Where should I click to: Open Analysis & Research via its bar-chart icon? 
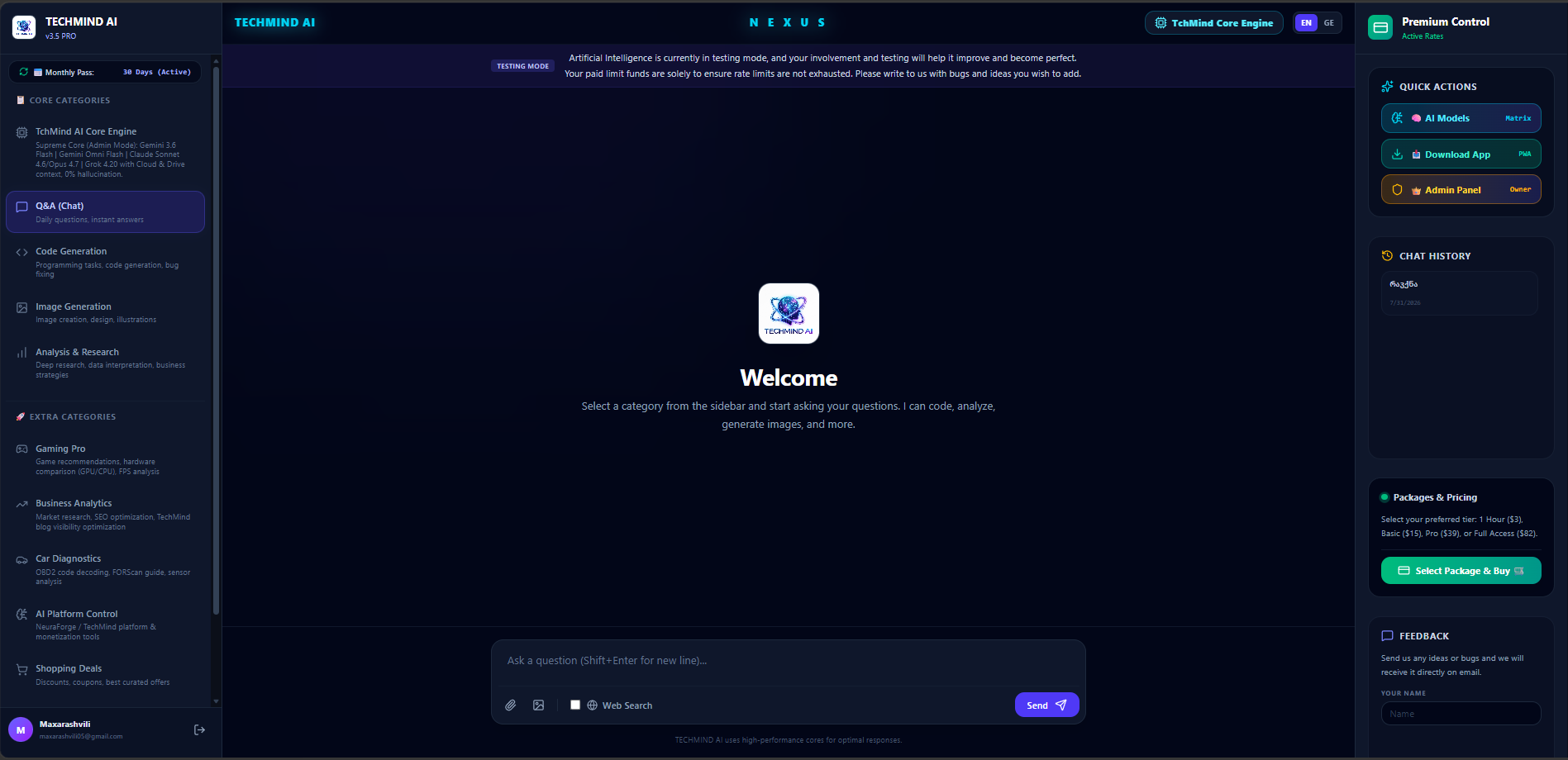click(22, 353)
